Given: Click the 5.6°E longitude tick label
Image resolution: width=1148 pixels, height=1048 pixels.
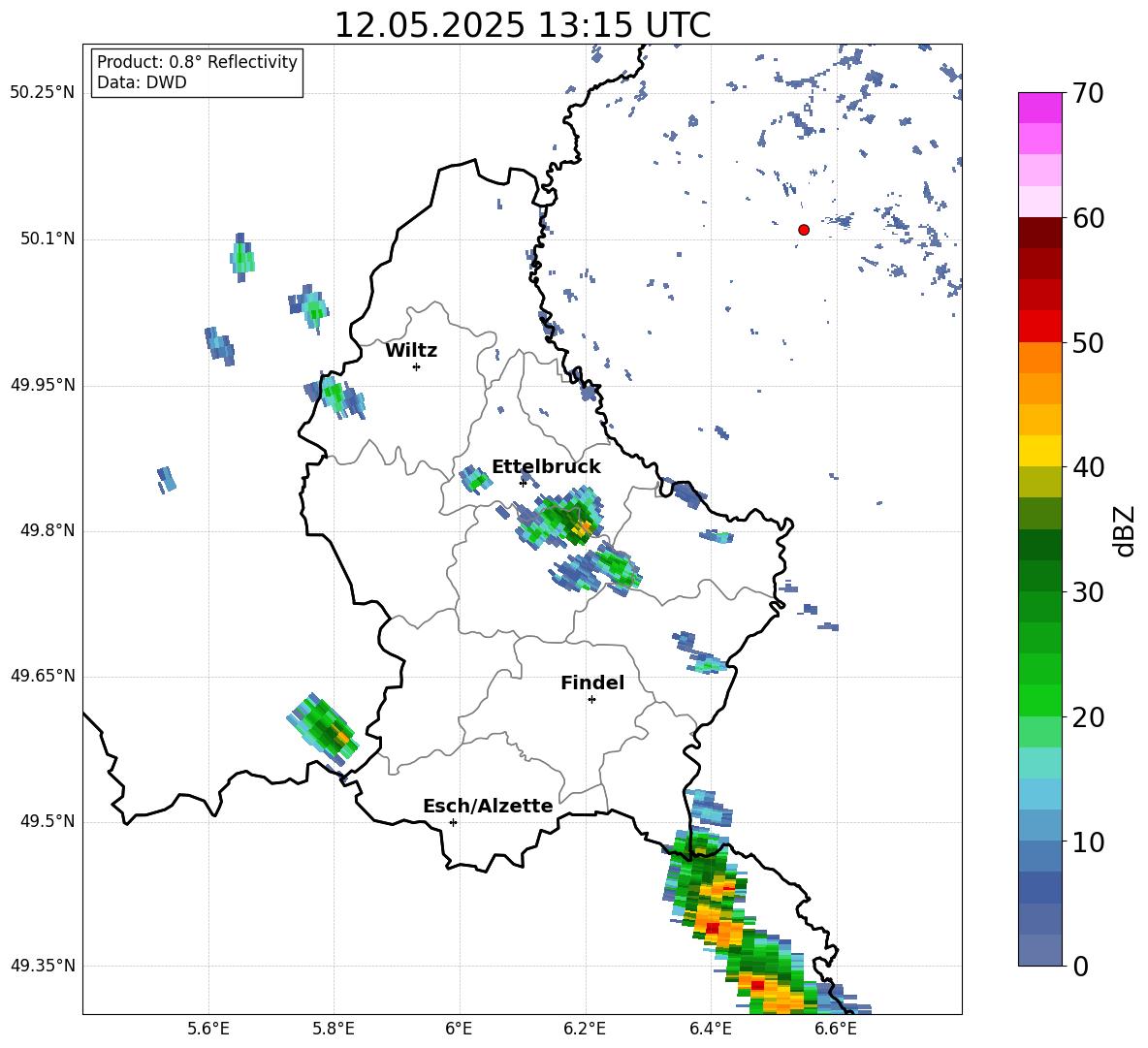Looking at the screenshot, I should [x=208, y=1029].
